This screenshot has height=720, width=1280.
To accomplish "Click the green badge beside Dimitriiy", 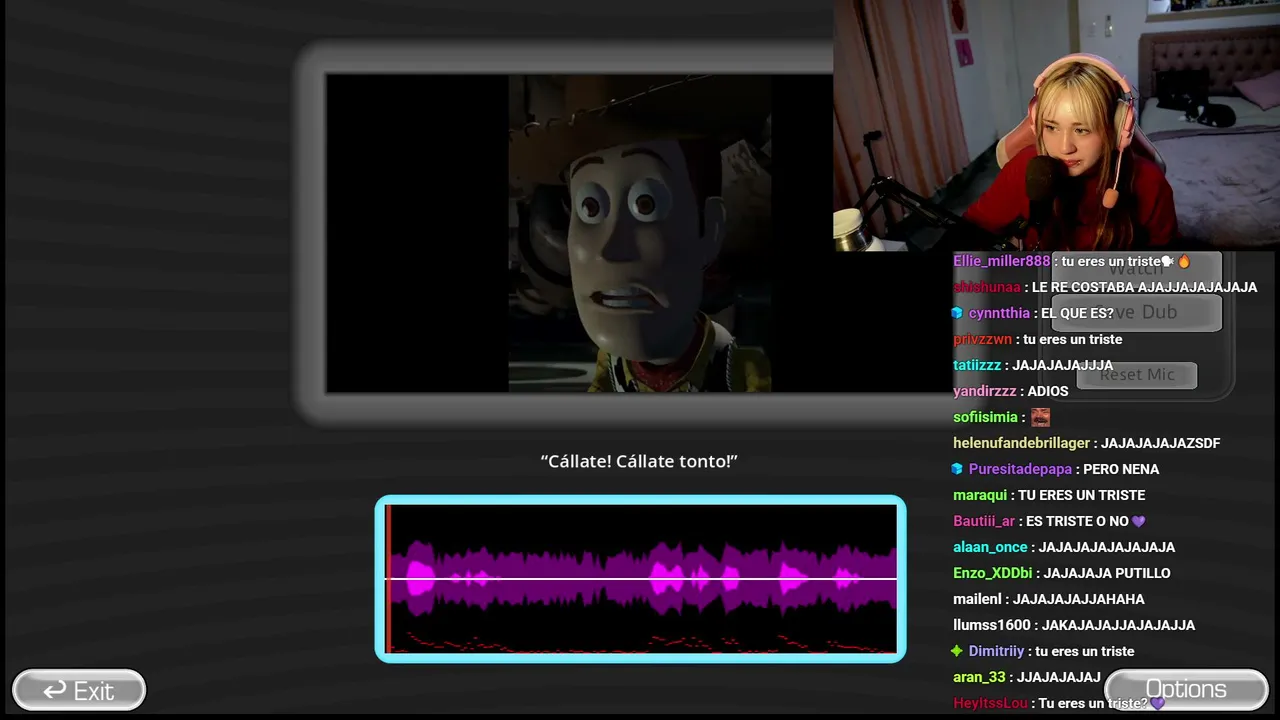I will coord(957,651).
